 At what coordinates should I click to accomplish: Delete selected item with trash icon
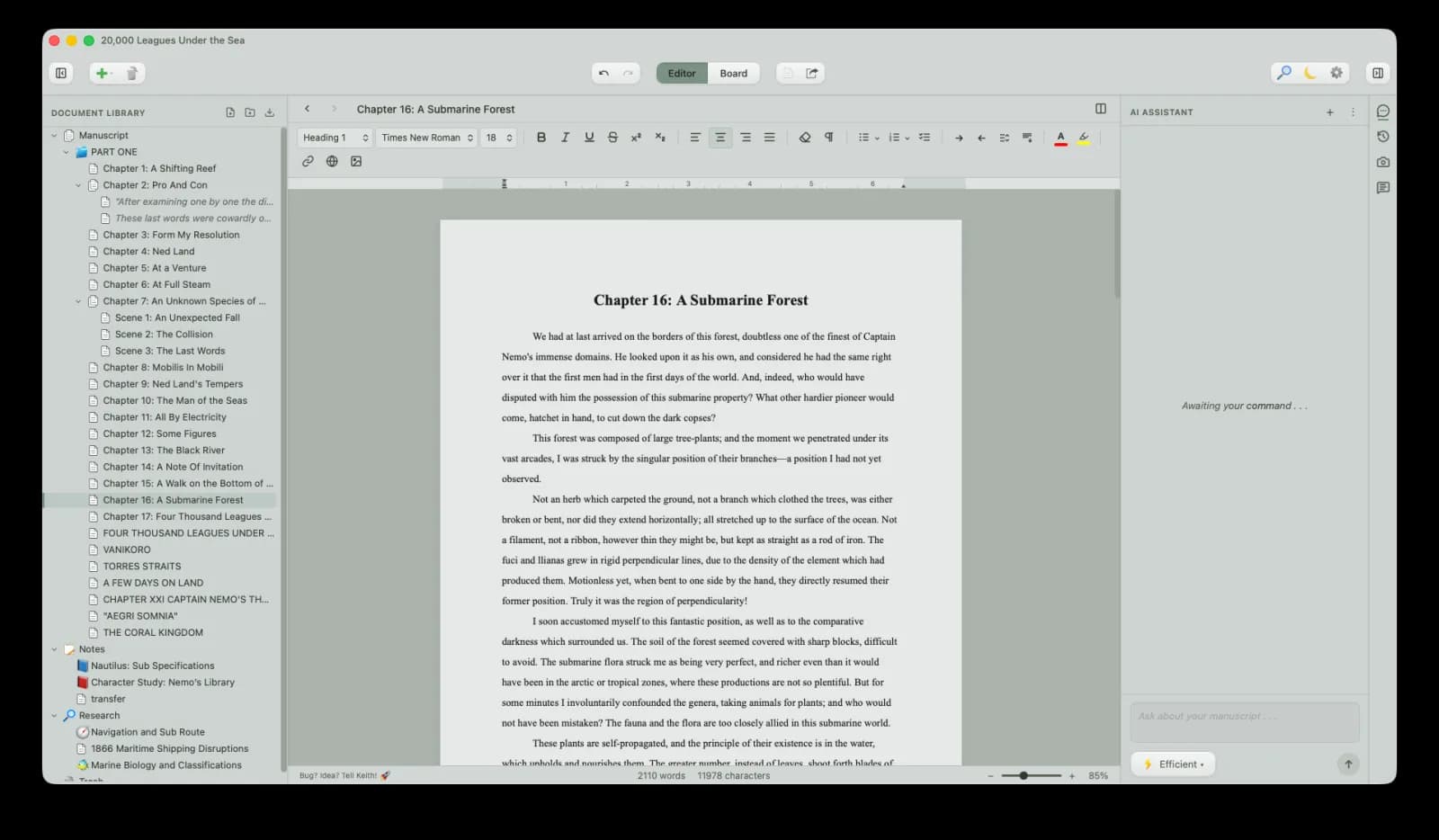coord(131,73)
